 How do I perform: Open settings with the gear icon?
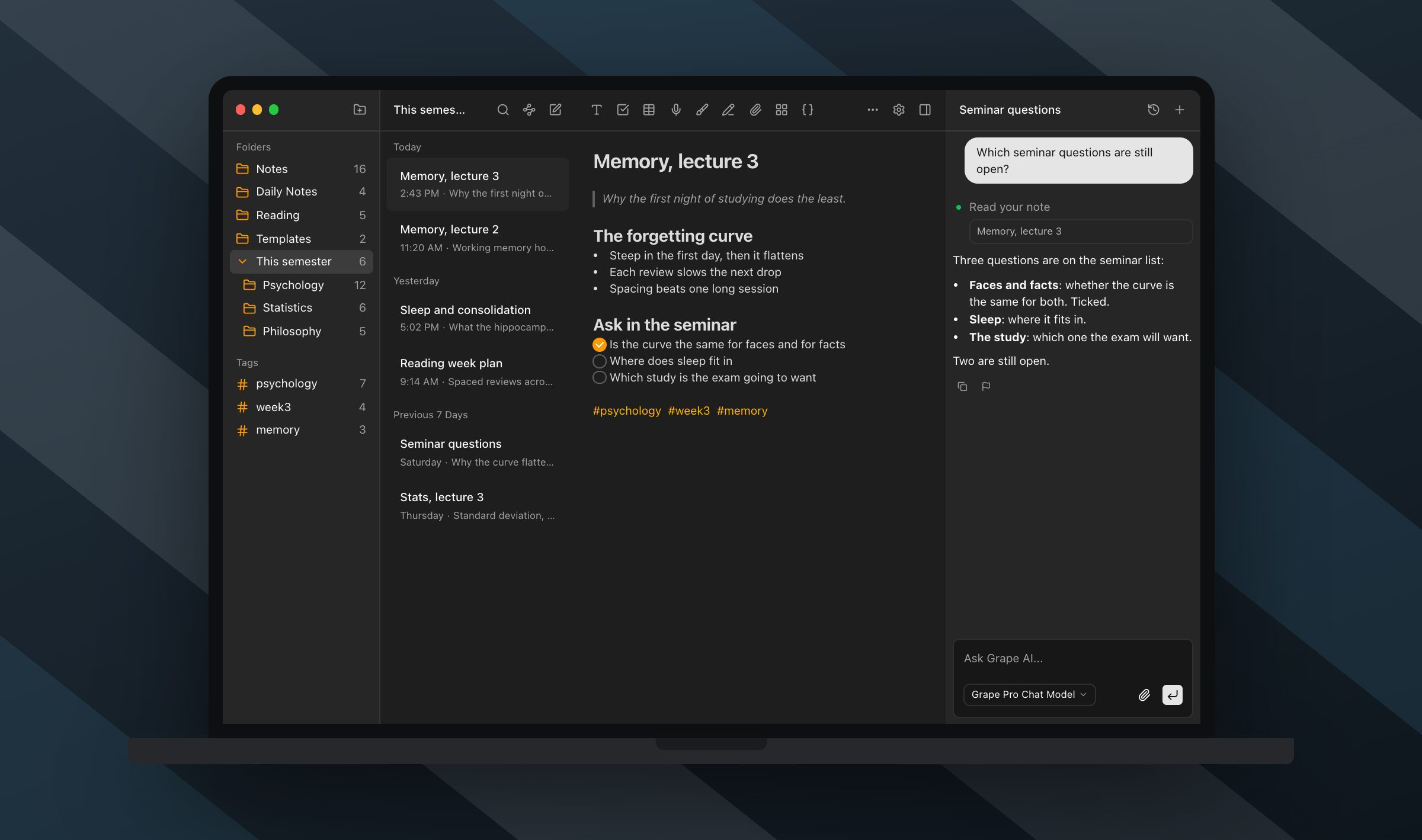click(899, 110)
